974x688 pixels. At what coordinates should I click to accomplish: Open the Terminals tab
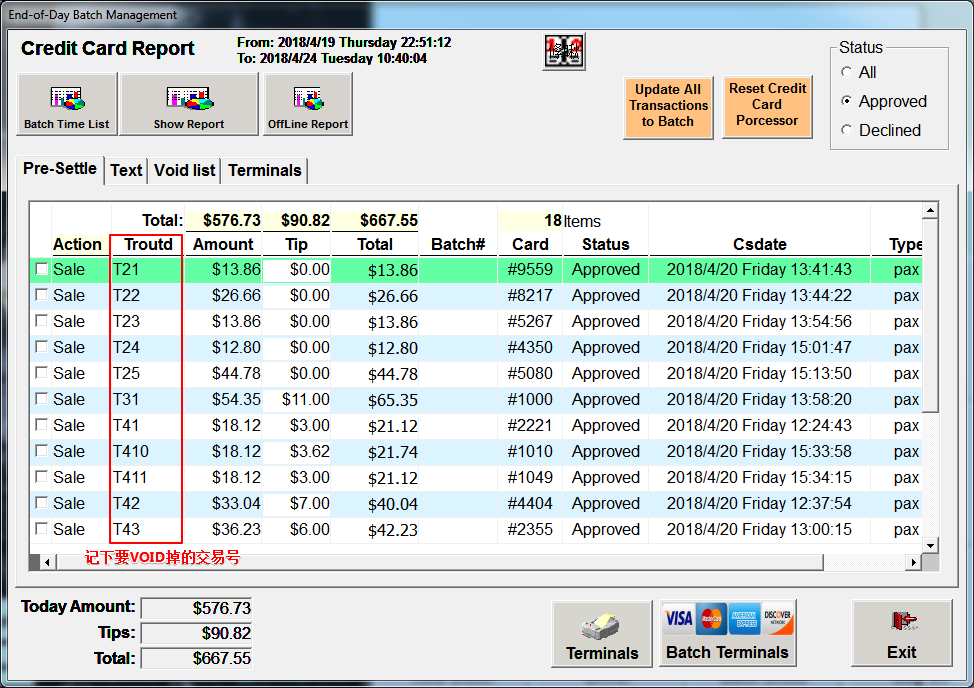[x=265, y=170]
